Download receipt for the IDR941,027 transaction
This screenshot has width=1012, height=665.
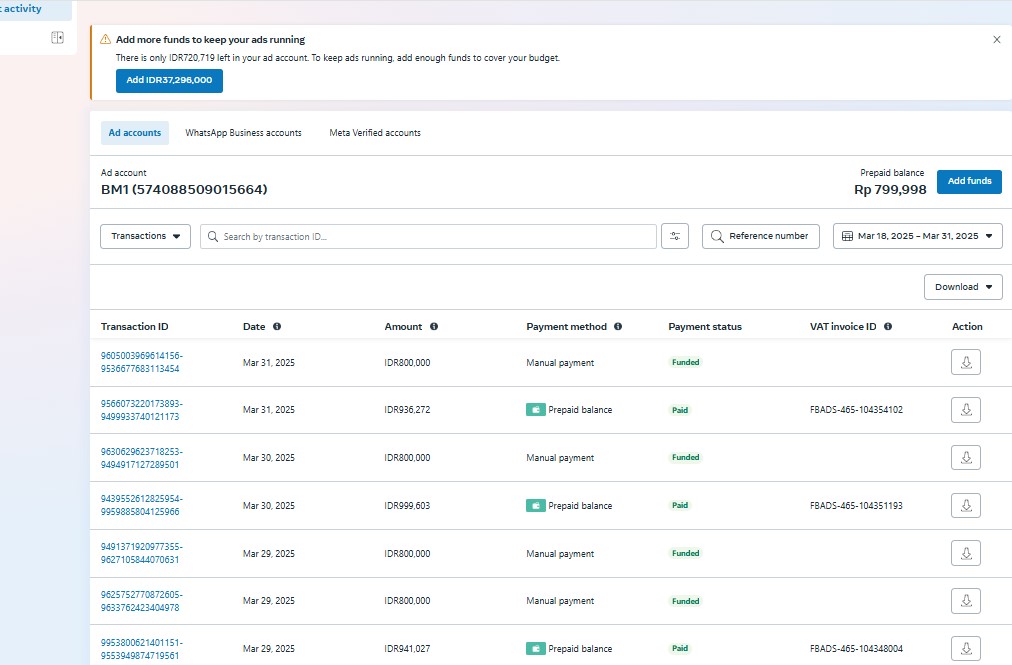965,648
